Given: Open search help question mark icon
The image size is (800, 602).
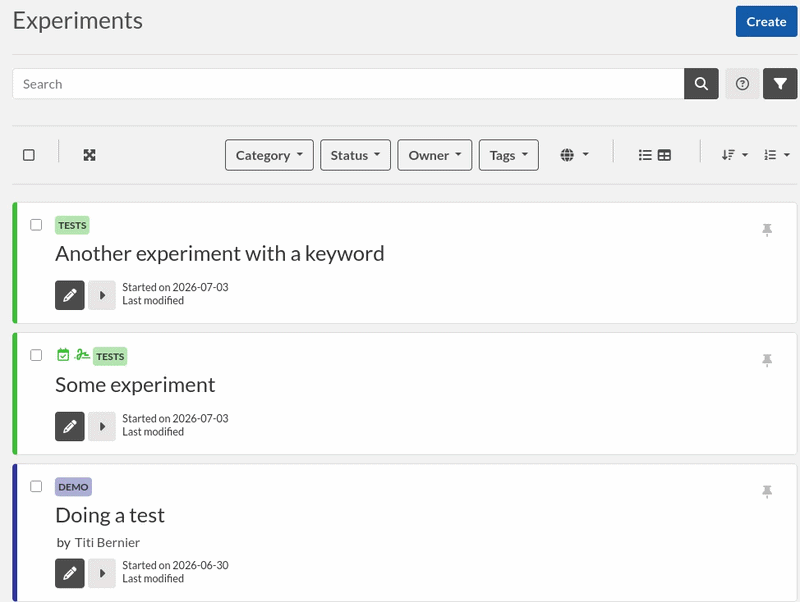Looking at the screenshot, I should [742, 84].
